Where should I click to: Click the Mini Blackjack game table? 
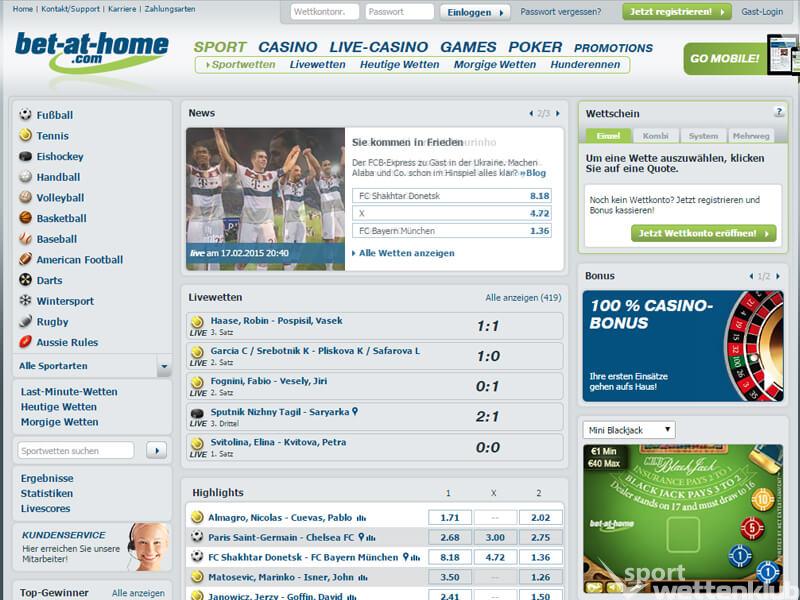coord(683,518)
